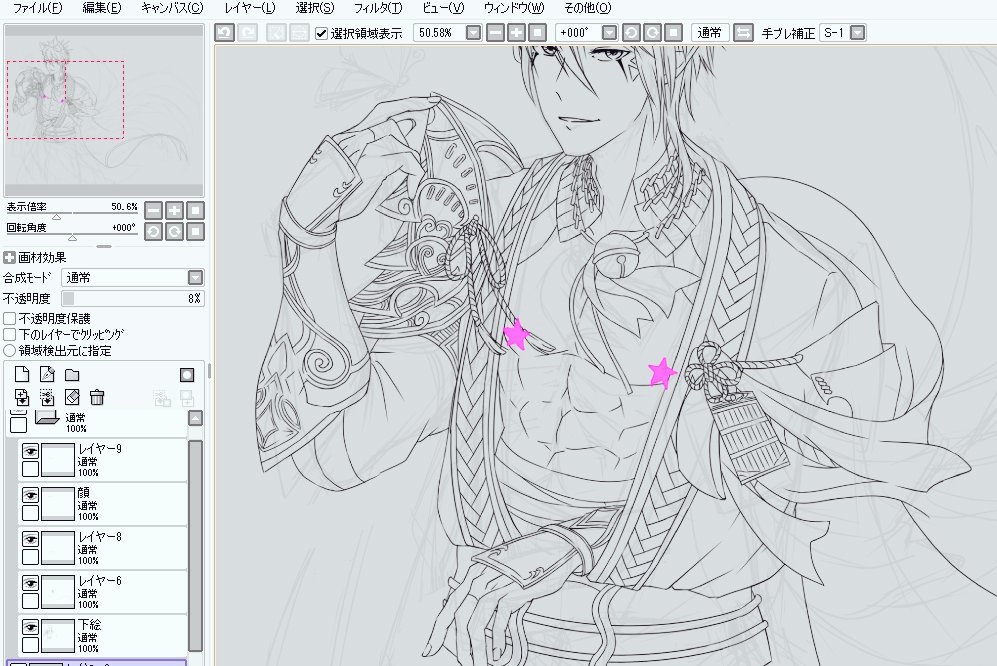Select the レイヤー6 layer row
The height and width of the screenshot is (666, 997).
point(103,592)
